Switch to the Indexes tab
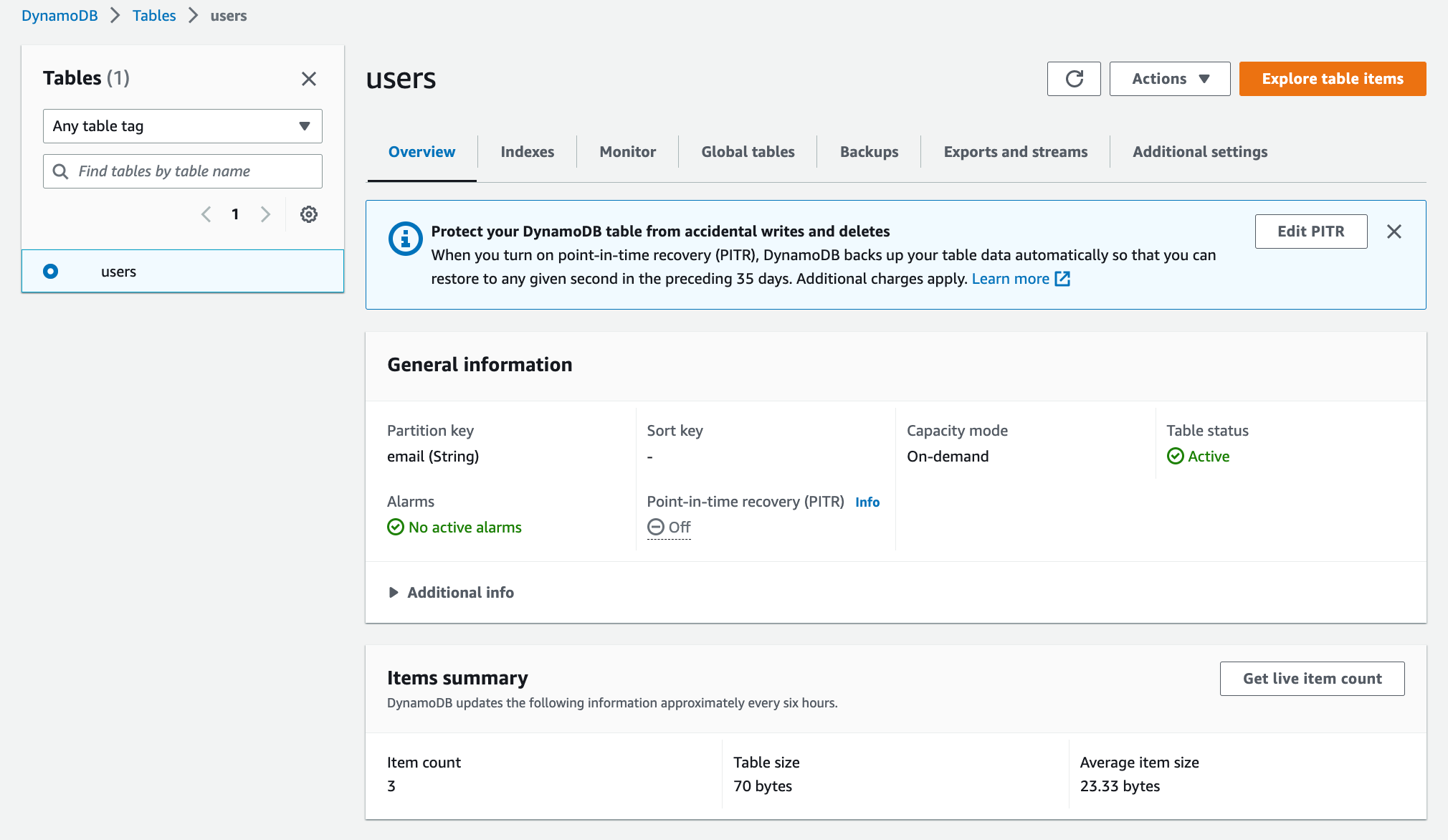The width and height of the screenshot is (1448, 840). click(x=527, y=151)
